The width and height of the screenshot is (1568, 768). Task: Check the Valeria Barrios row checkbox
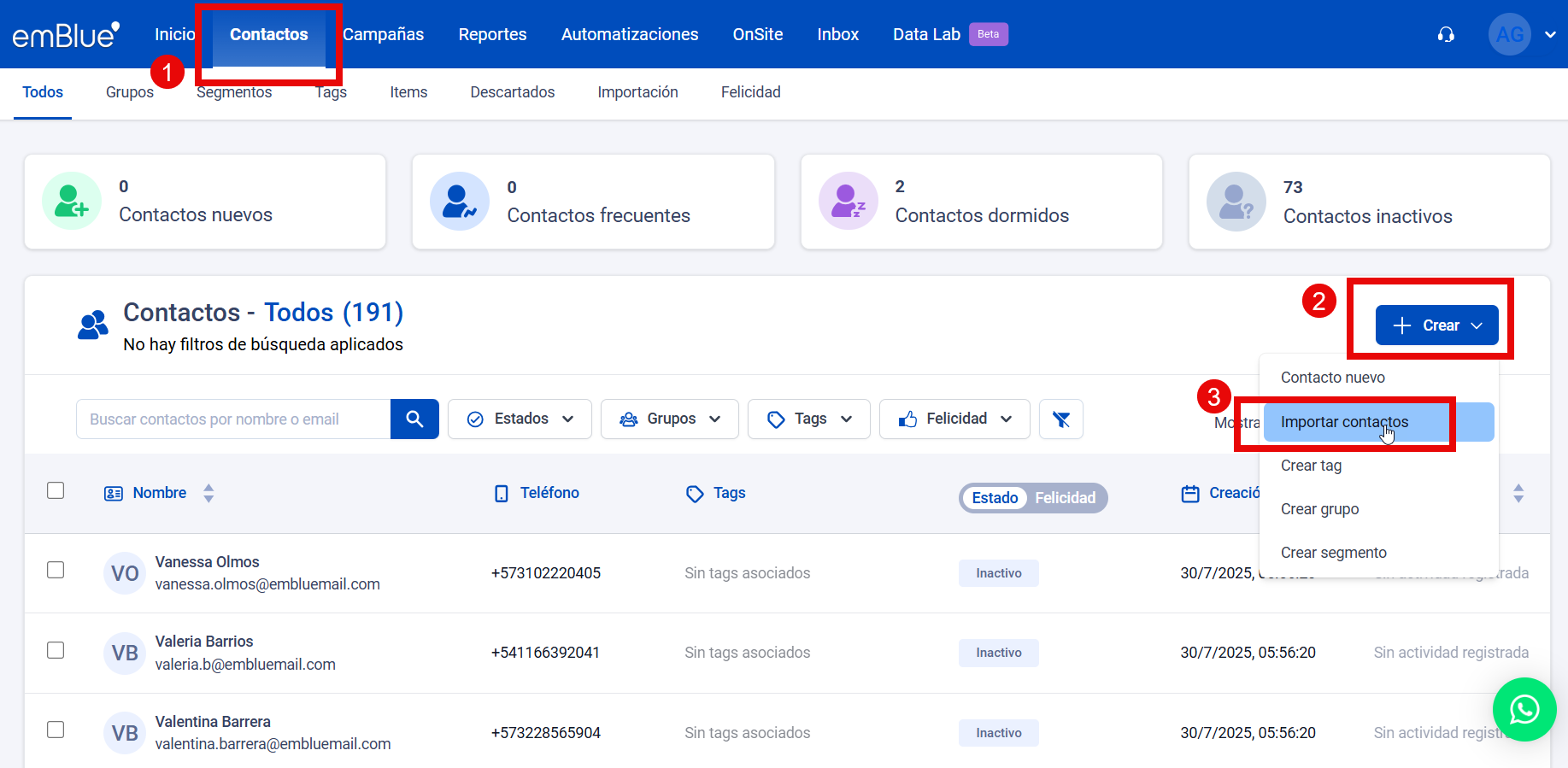point(56,650)
